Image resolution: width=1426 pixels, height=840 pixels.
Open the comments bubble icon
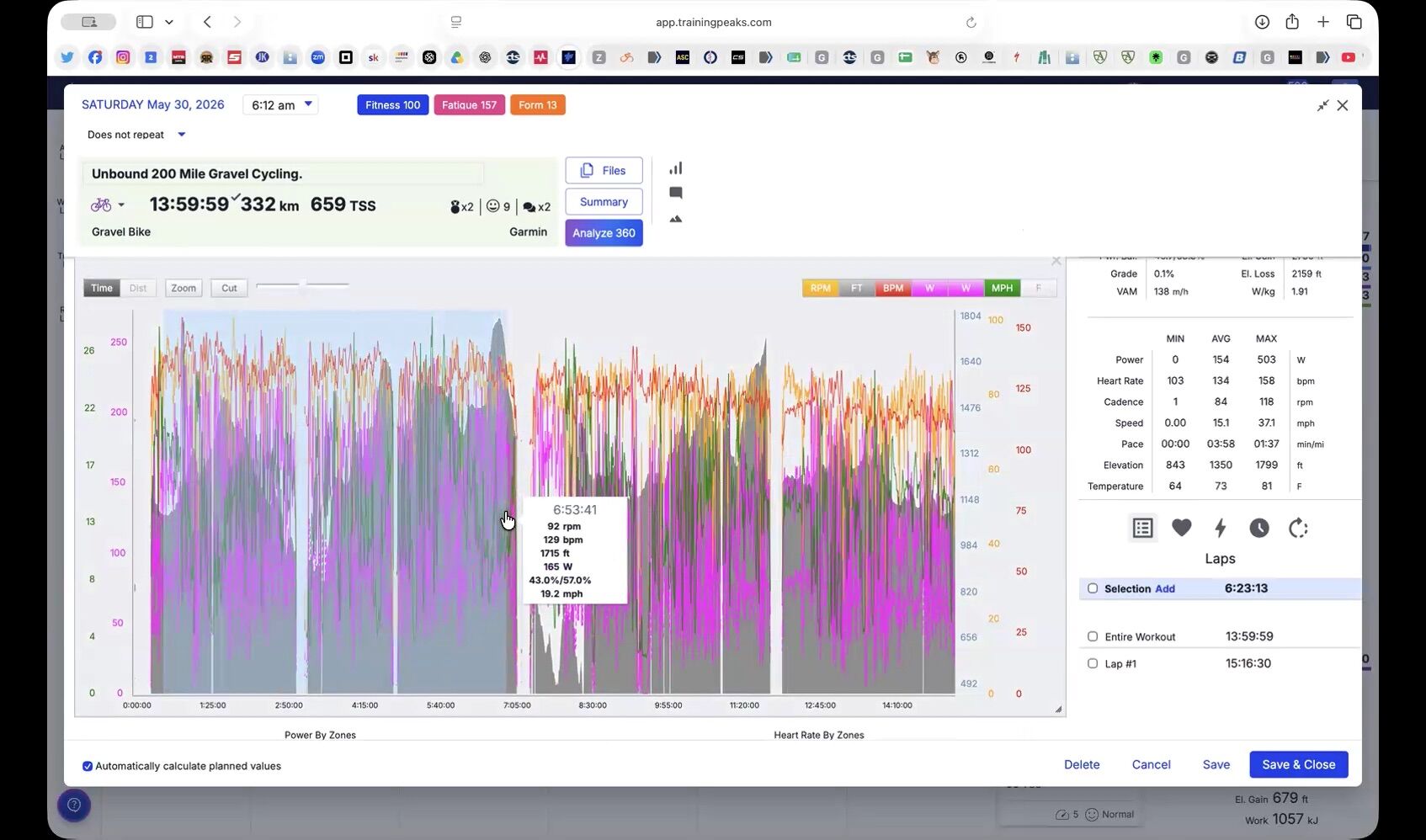point(676,193)
